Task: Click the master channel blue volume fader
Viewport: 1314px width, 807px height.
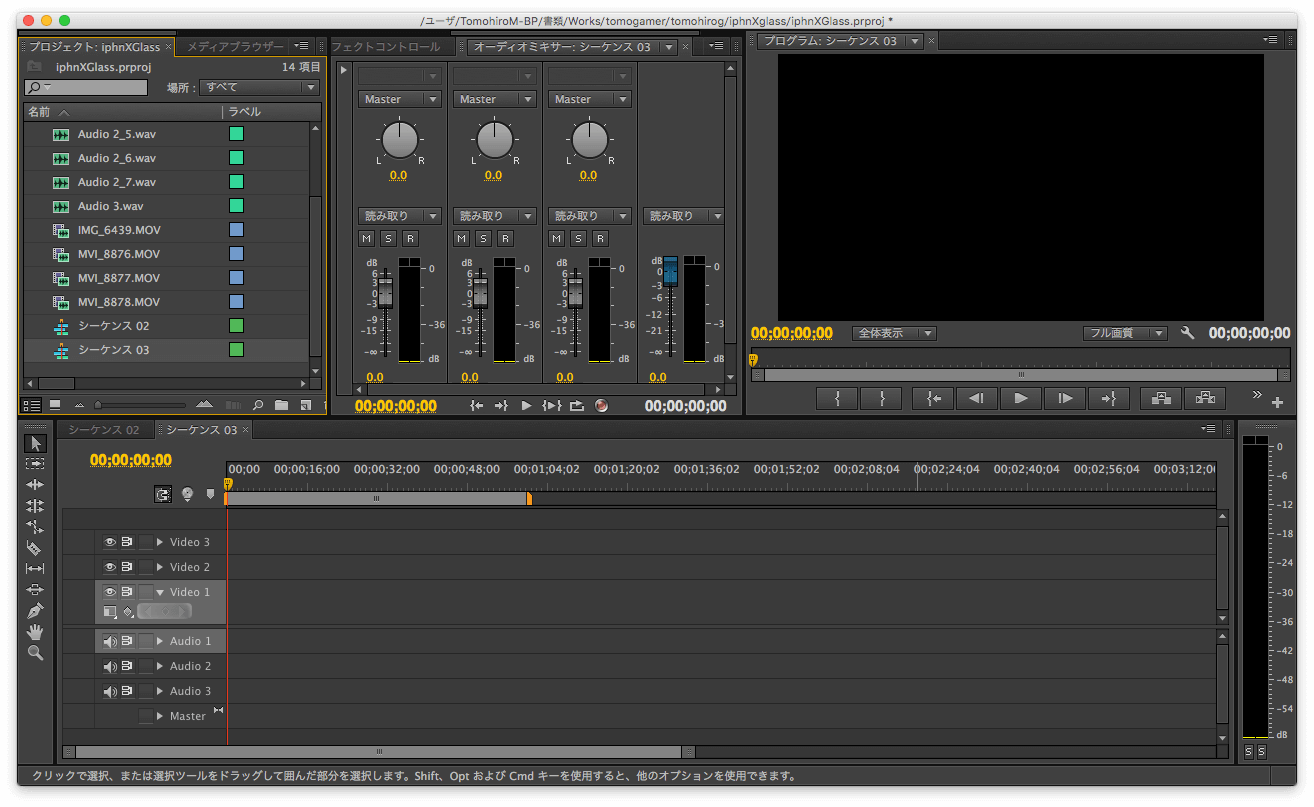Action: [x=670, y=270]
